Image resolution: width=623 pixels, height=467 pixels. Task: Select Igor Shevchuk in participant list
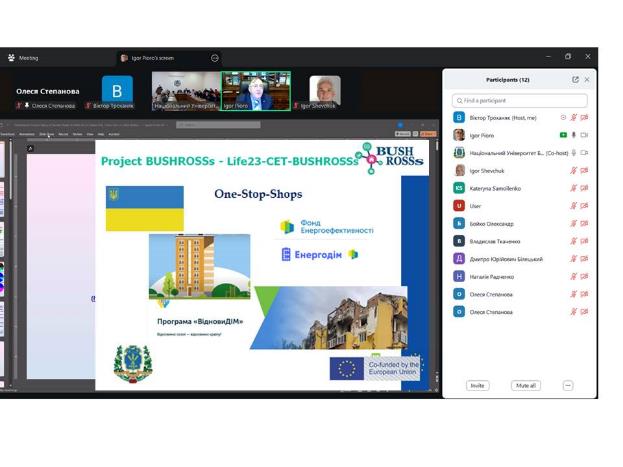tap(520, 171)
